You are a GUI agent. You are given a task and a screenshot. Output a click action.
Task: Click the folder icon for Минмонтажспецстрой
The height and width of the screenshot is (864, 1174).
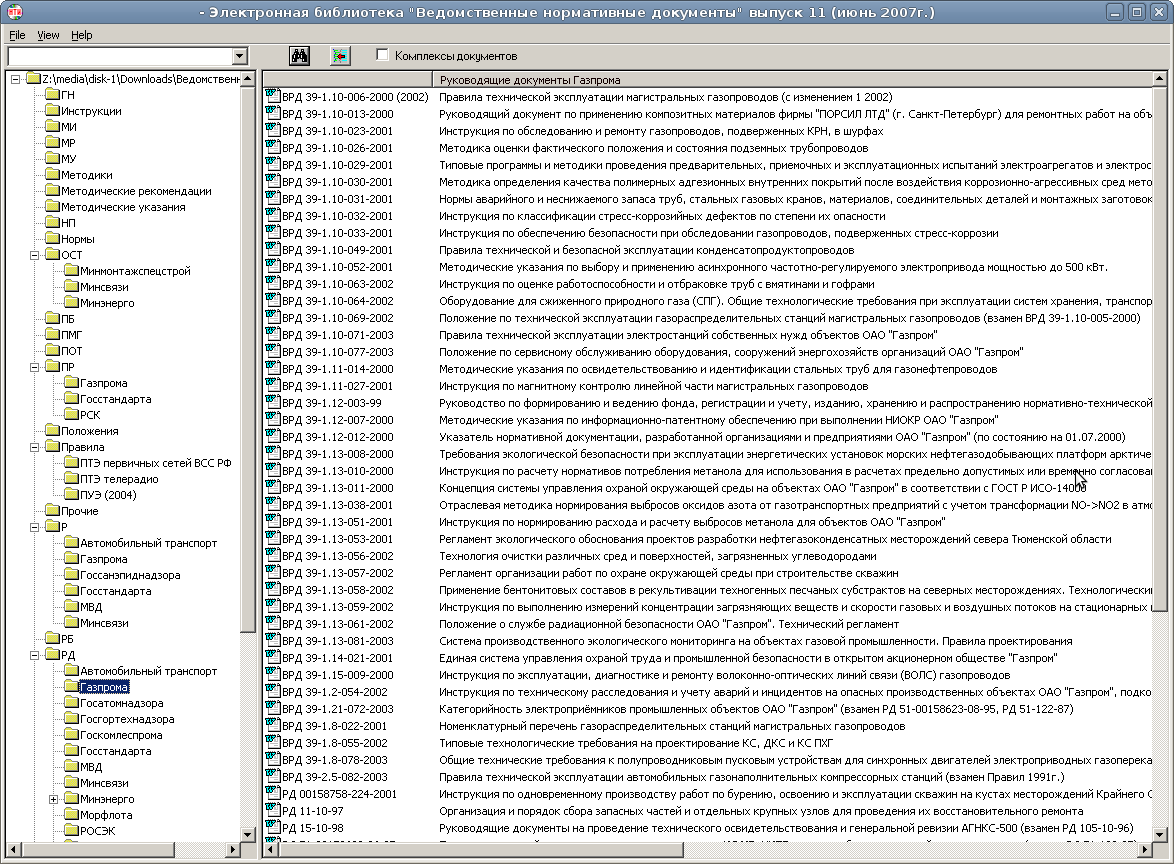pos(71,270)
